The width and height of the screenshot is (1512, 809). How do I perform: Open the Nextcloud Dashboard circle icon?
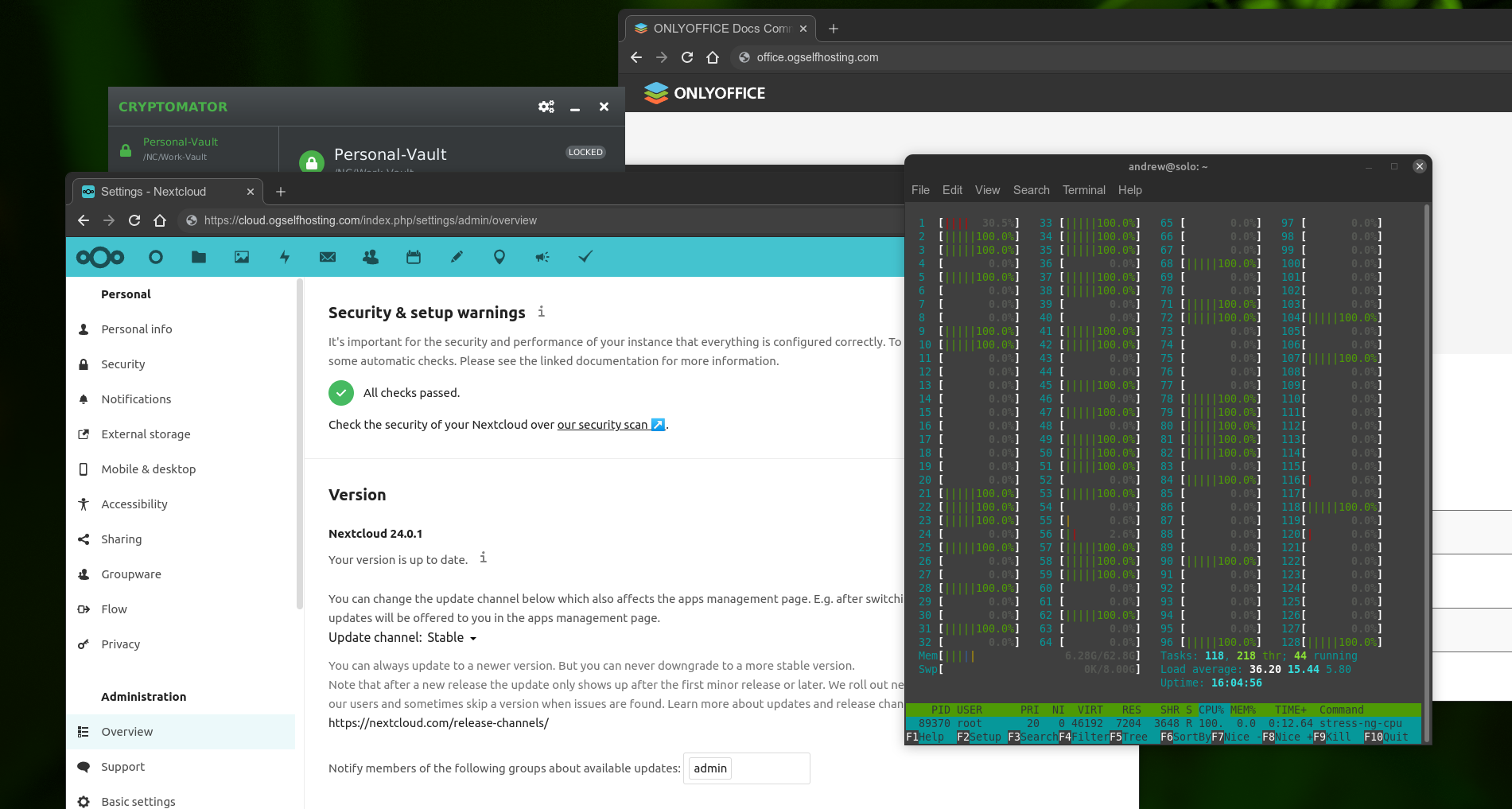(156, 257)
